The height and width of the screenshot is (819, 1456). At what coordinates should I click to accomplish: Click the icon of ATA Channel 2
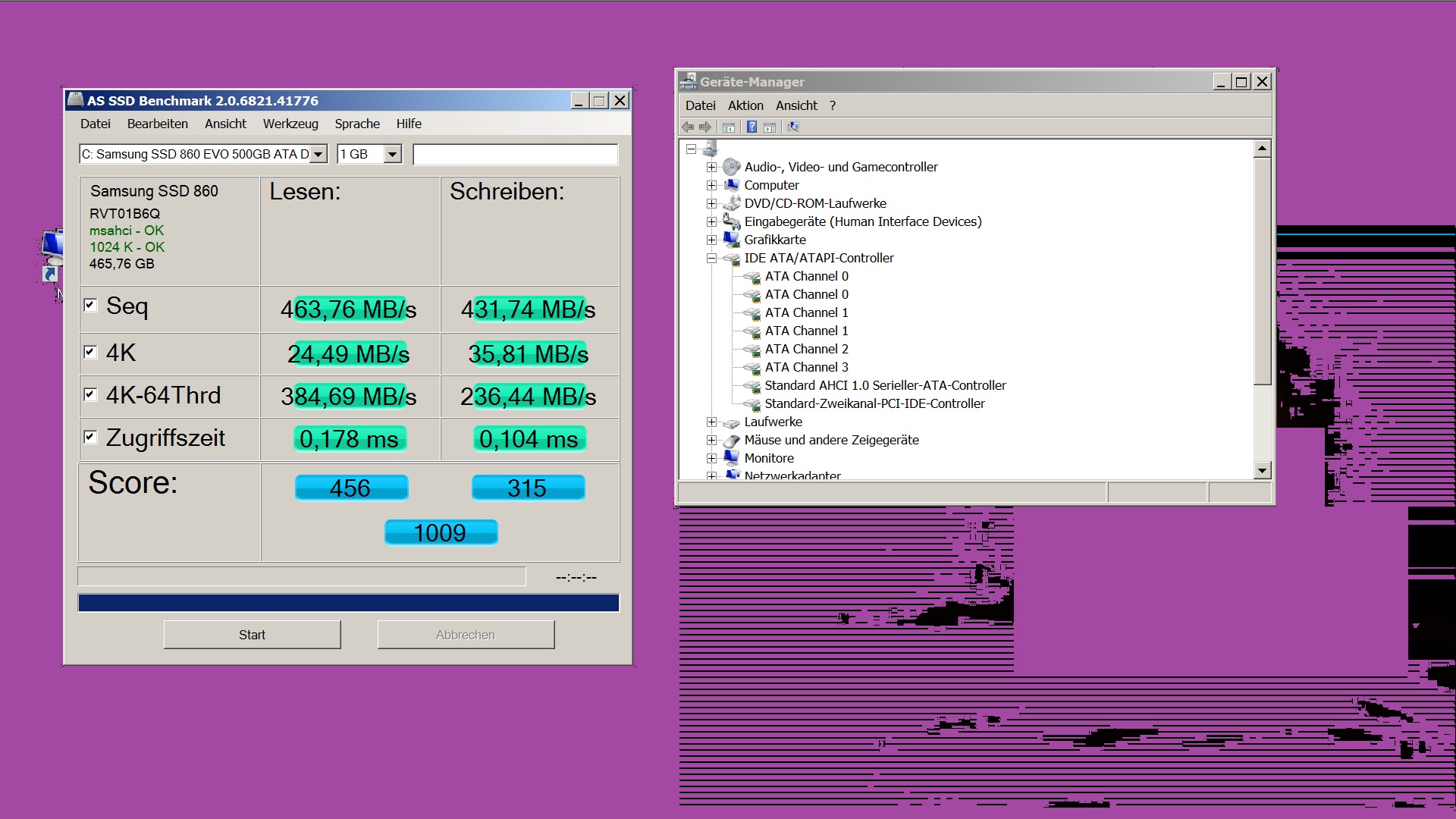tap(752, 350)
